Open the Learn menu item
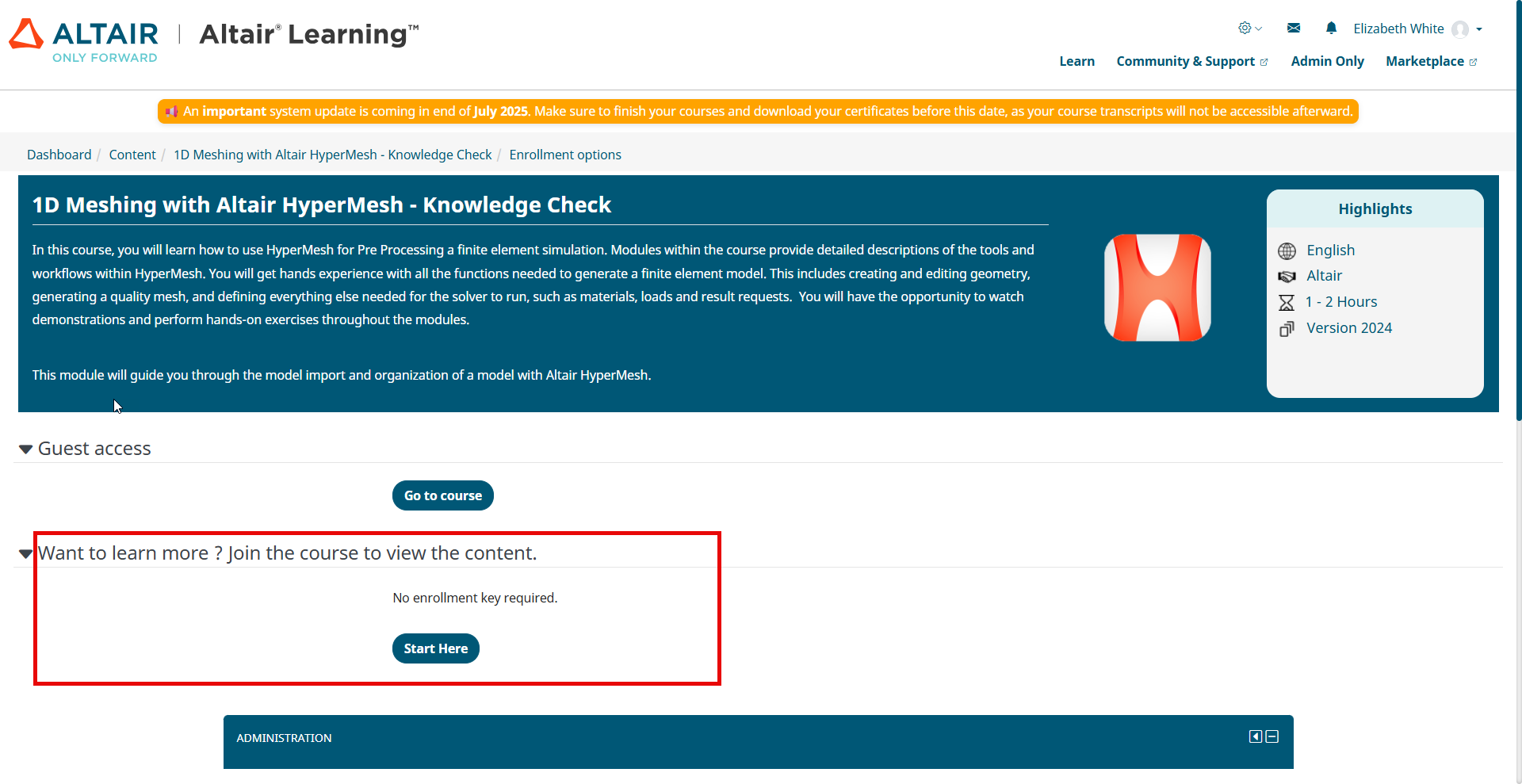Image resolution: width=1522 pixels, height=784 pixels. click(x=1076, y=61)
